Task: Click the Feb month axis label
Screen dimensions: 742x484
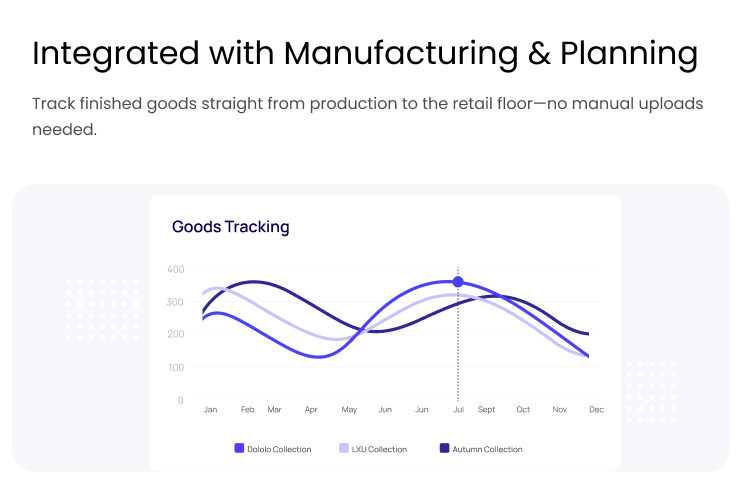Action: pos(247,410)
